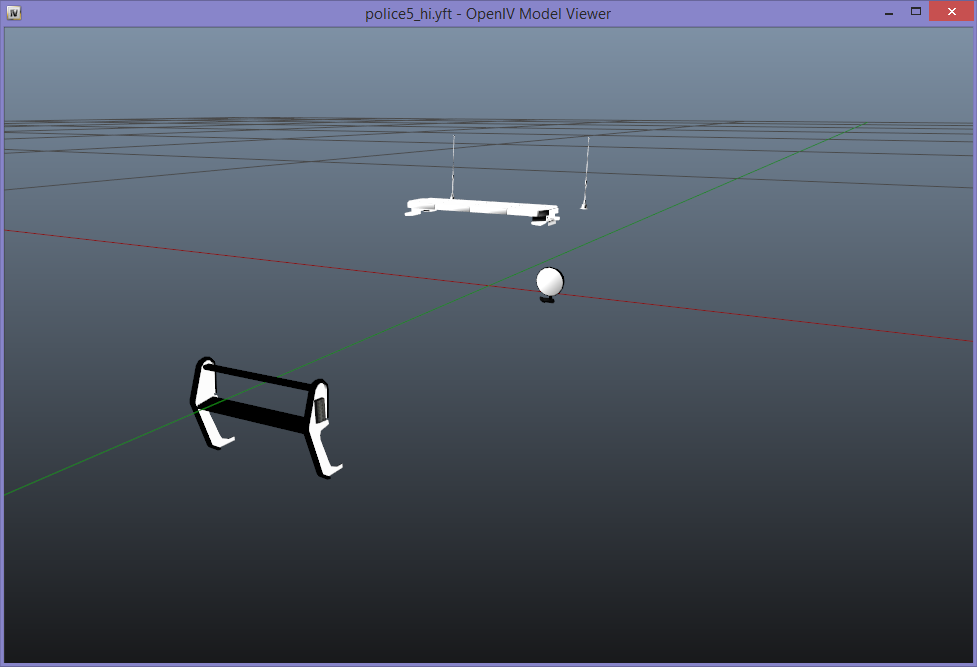Screen dimensions: 977x667
Task: Click the right foot of the push bar
Action: (x=332, y=467)
